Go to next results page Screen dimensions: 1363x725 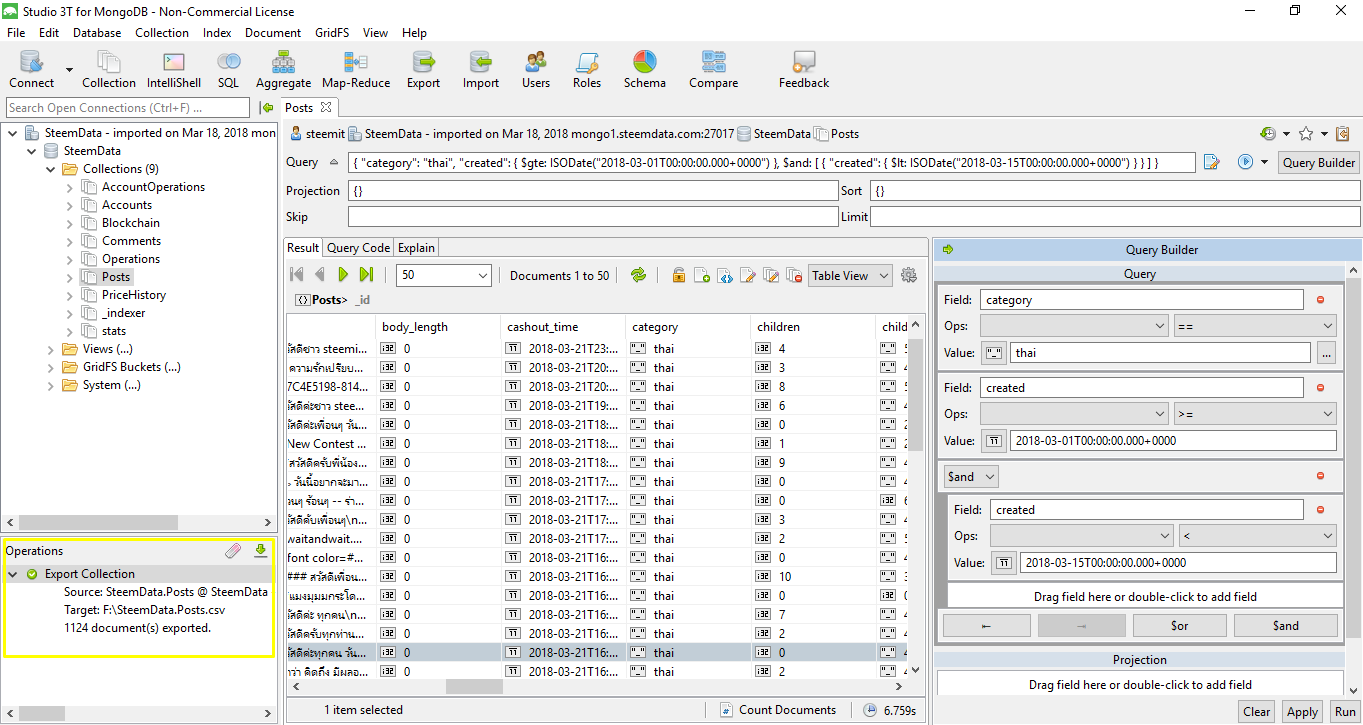click(343, 275)
